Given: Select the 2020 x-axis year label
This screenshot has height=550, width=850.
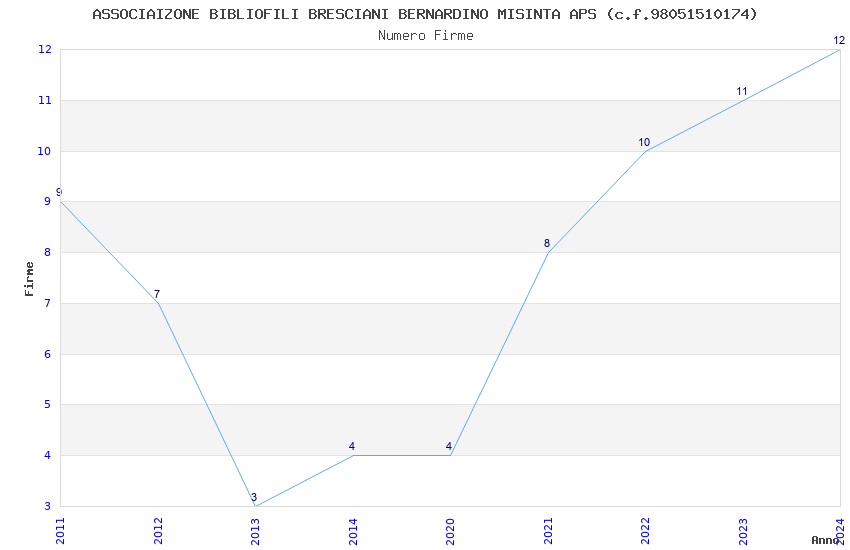Looking at the screenshot, I should pyautogui.click(x=450, y=531).
